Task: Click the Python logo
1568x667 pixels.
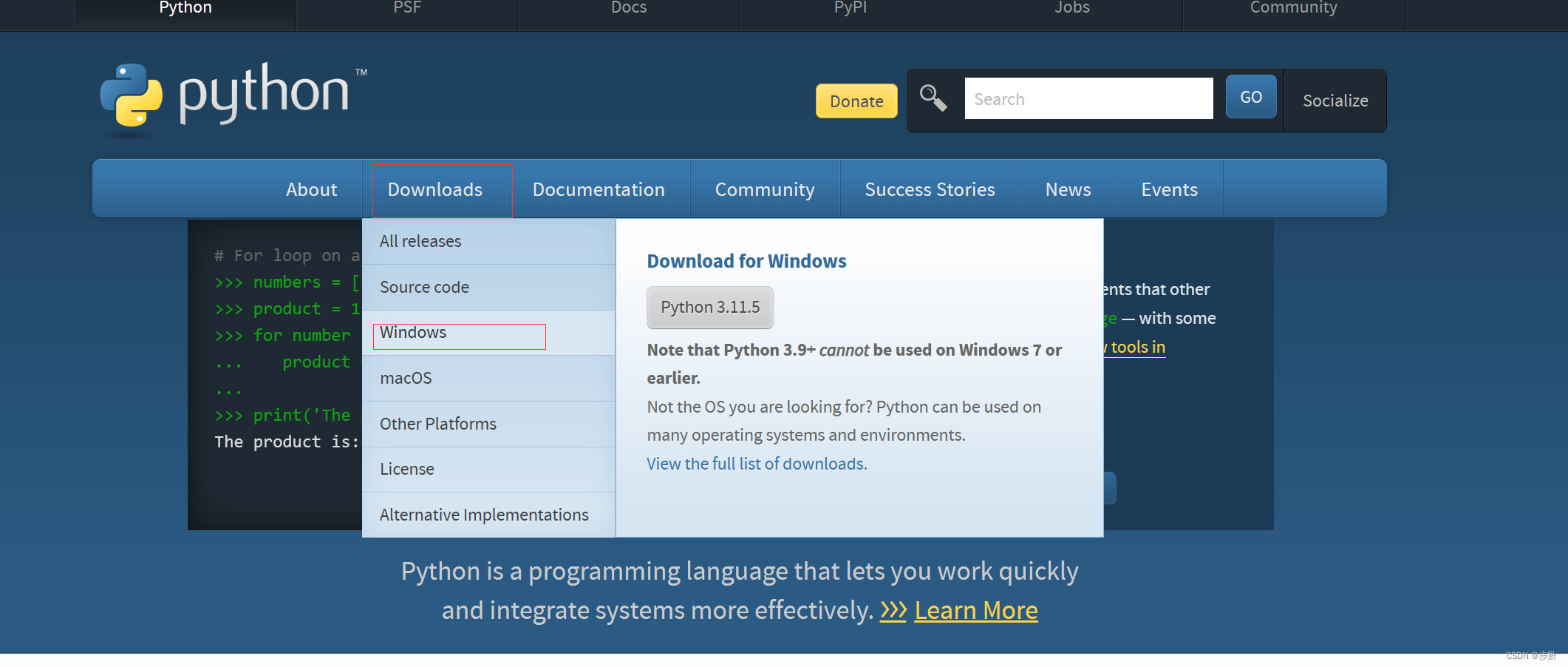Action: (233, 98)
